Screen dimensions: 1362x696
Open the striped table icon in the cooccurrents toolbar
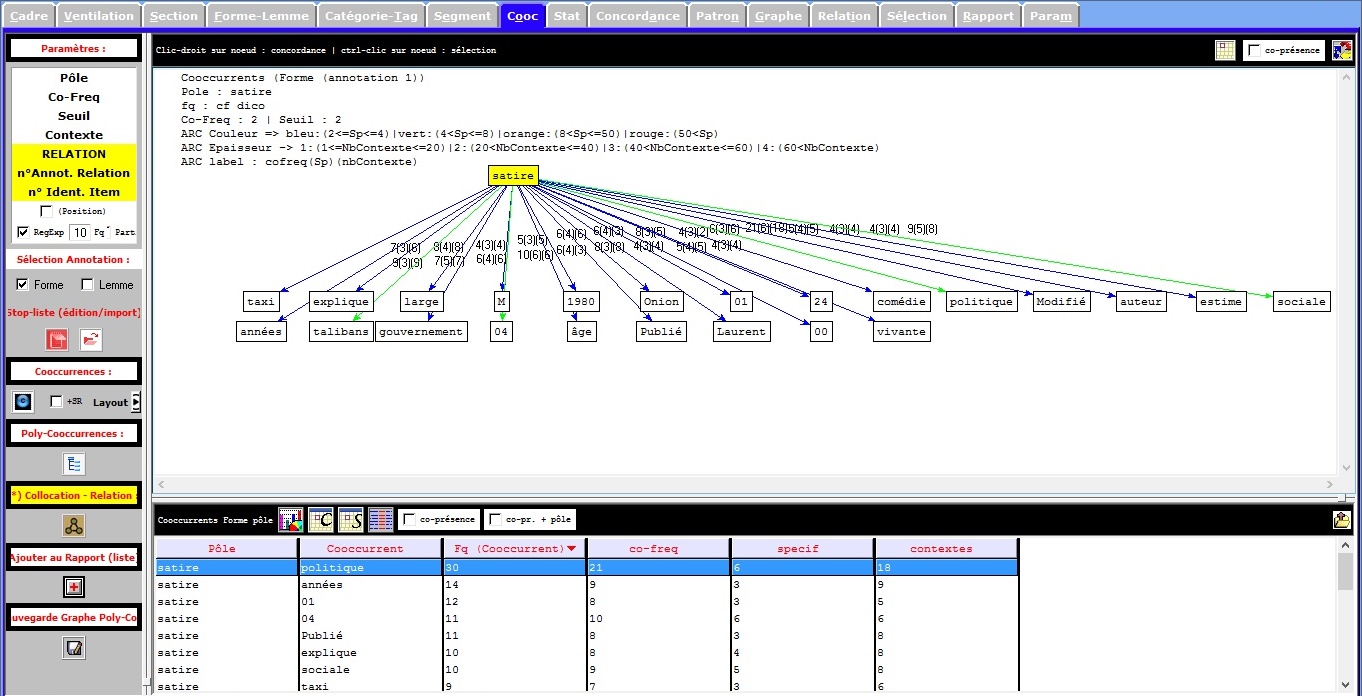pyautogui.click(x=380, y=519)
